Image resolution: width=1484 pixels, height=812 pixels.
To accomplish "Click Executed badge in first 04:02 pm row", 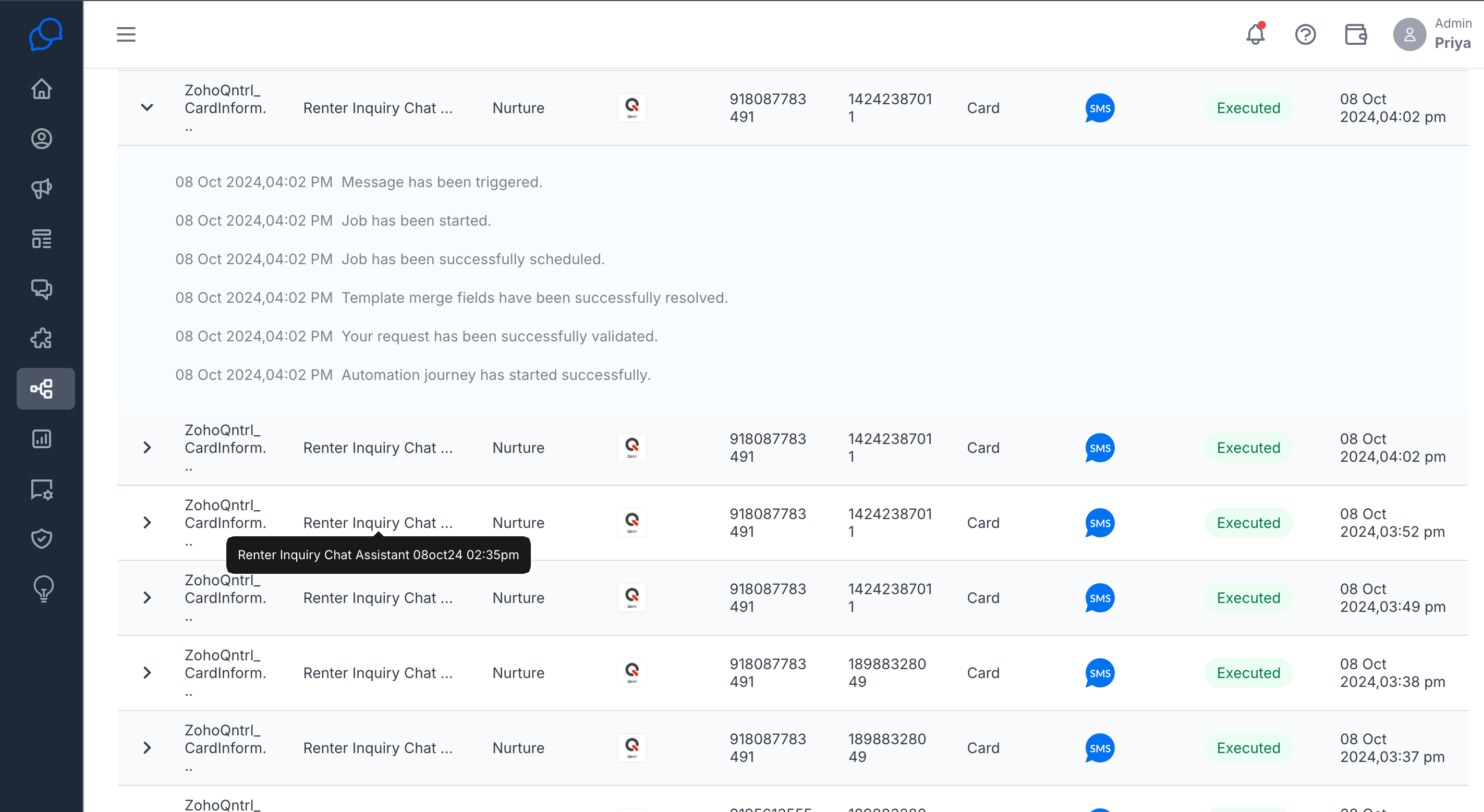I will pyautogui.click(x=1248, y=108).
